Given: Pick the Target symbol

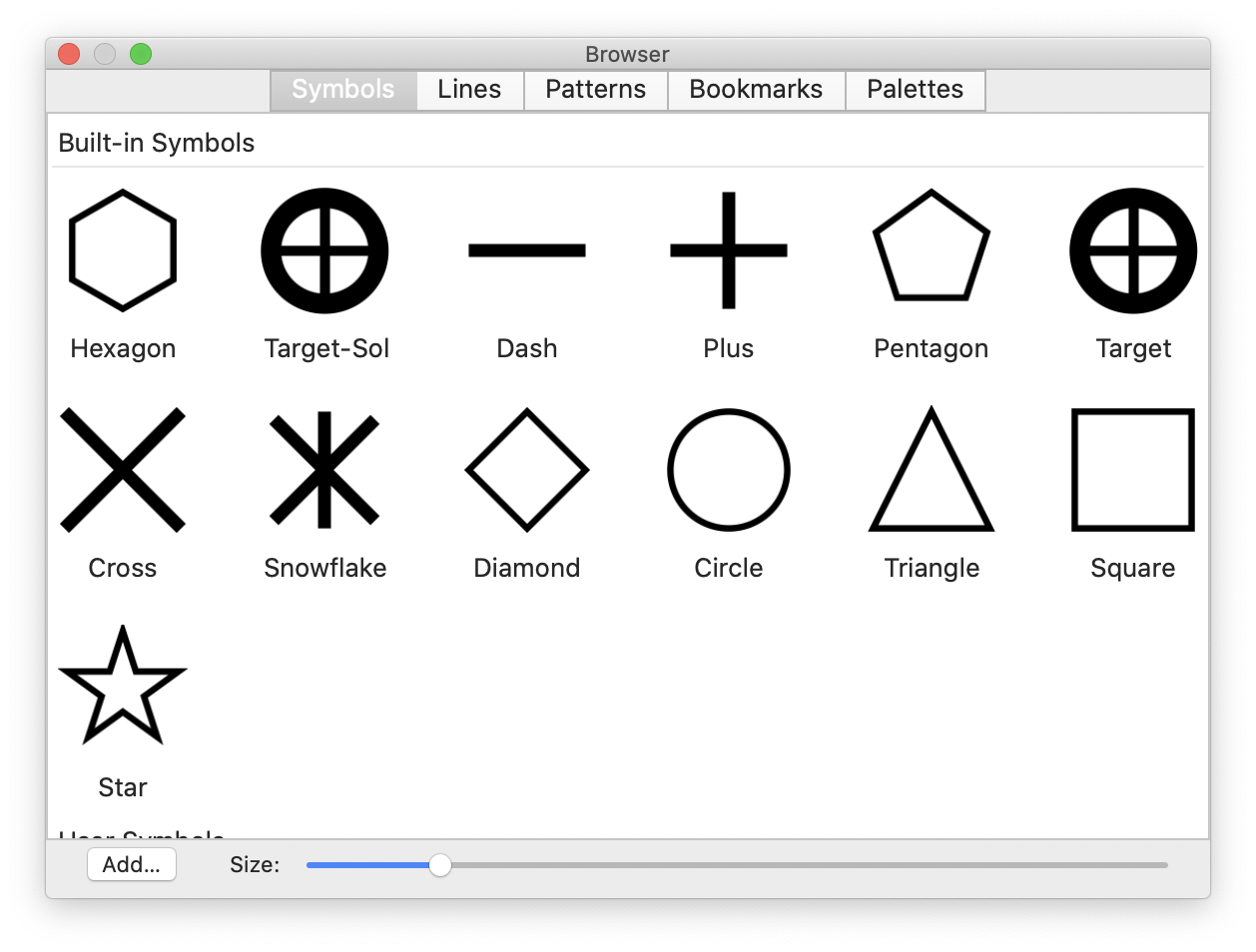Looking at the screenshot, I should click(x=1131, y=250).
